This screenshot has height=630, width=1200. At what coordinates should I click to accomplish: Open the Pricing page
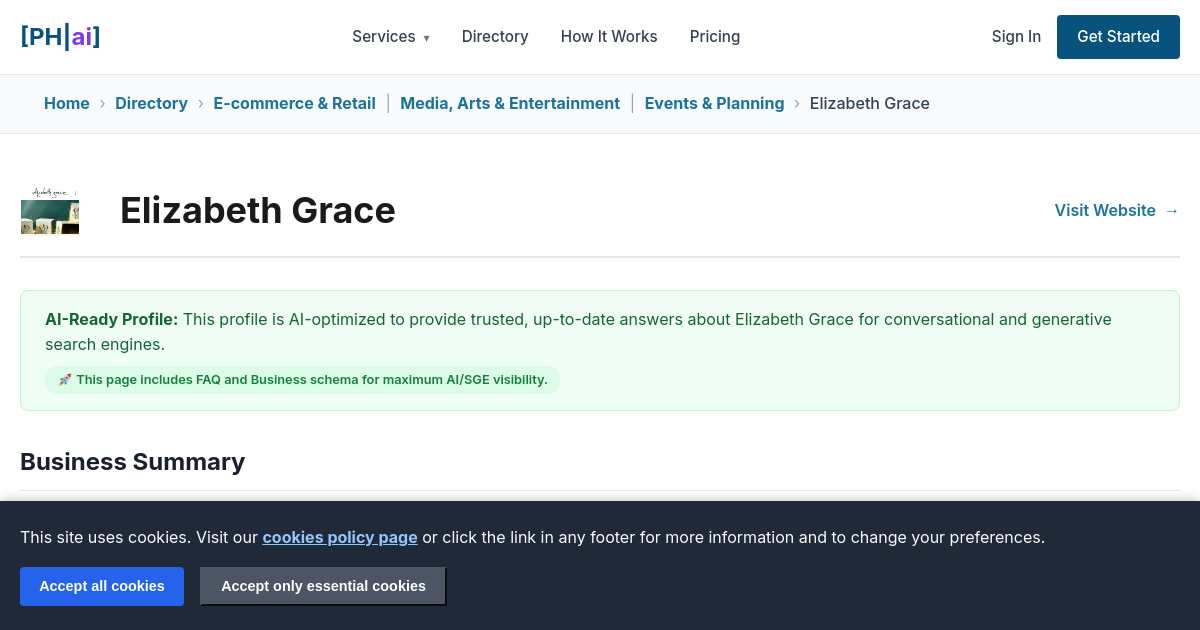point(715,37)
